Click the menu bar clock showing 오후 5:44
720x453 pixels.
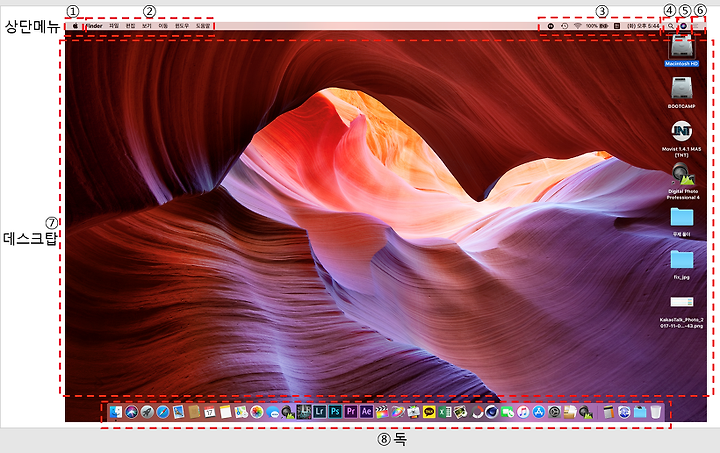(x=643, y=26)
